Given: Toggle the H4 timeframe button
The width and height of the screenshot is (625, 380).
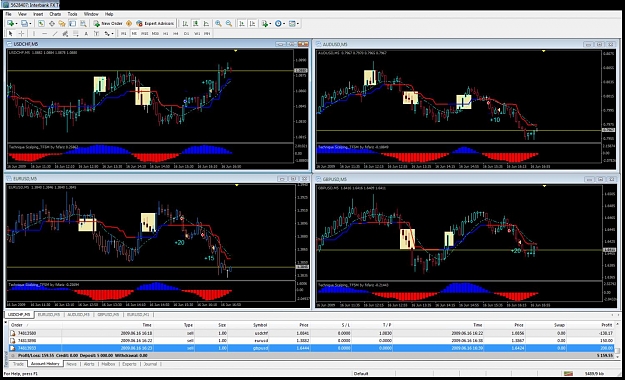Looking at the screenshot, I should (176, 34).
